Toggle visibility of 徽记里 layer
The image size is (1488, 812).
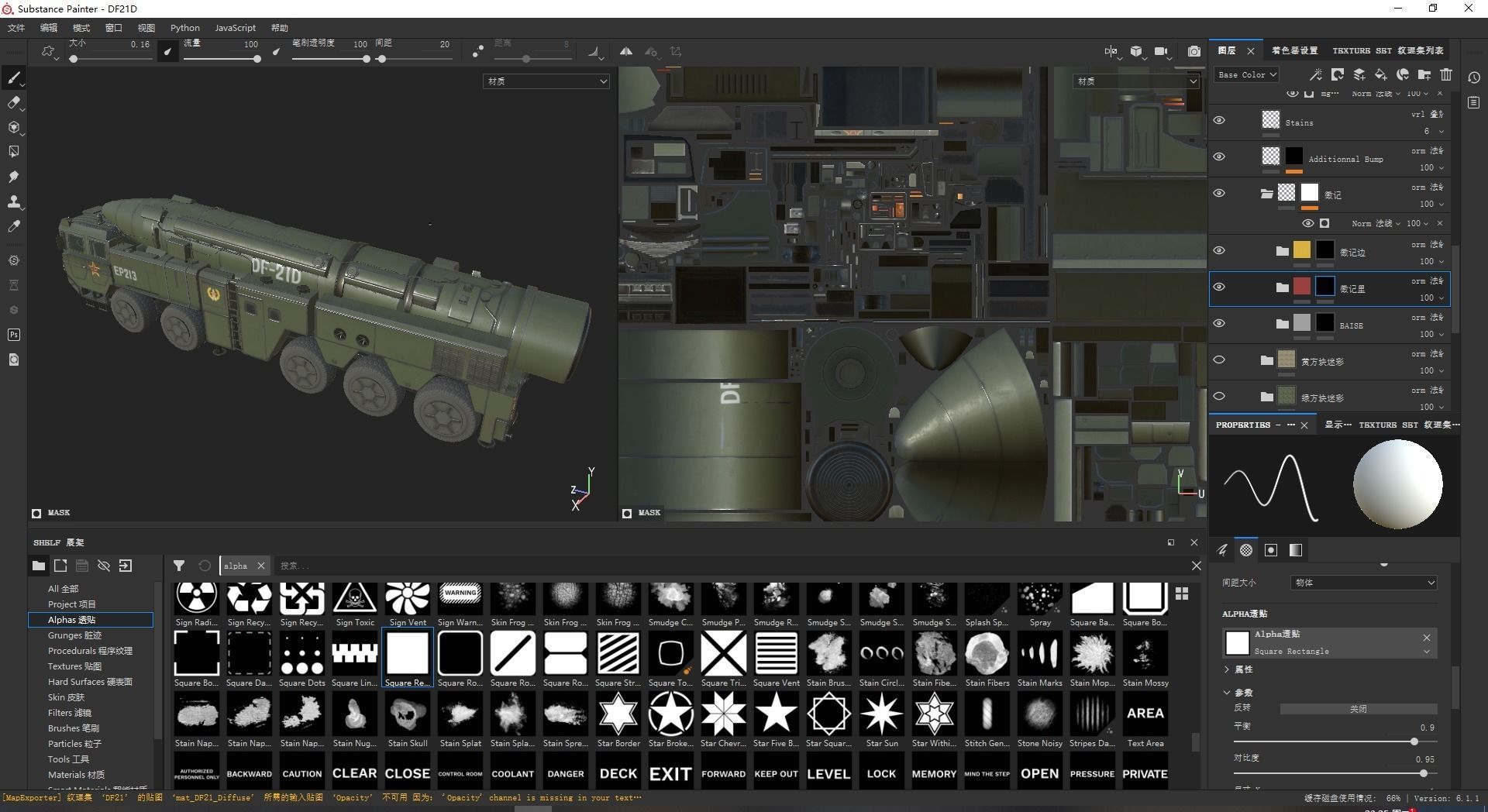[x=1219, y=287]
